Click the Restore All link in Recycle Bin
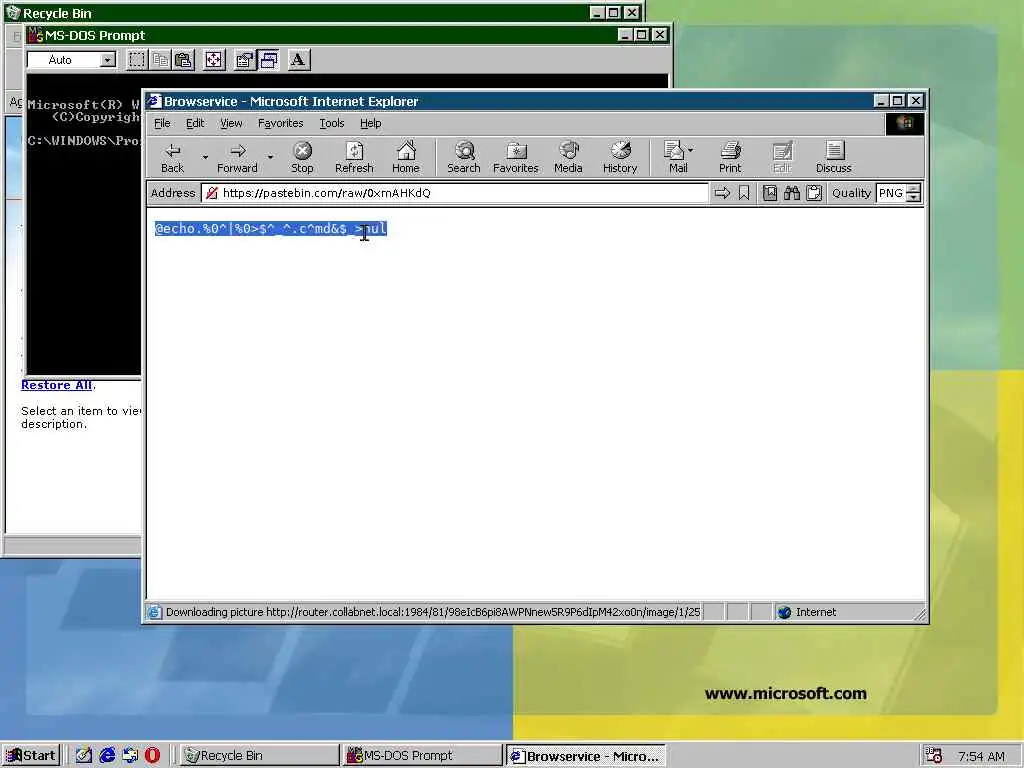The height and width of the screenshot is (768, 1024). pyautogui.click(x=57, y=385)
